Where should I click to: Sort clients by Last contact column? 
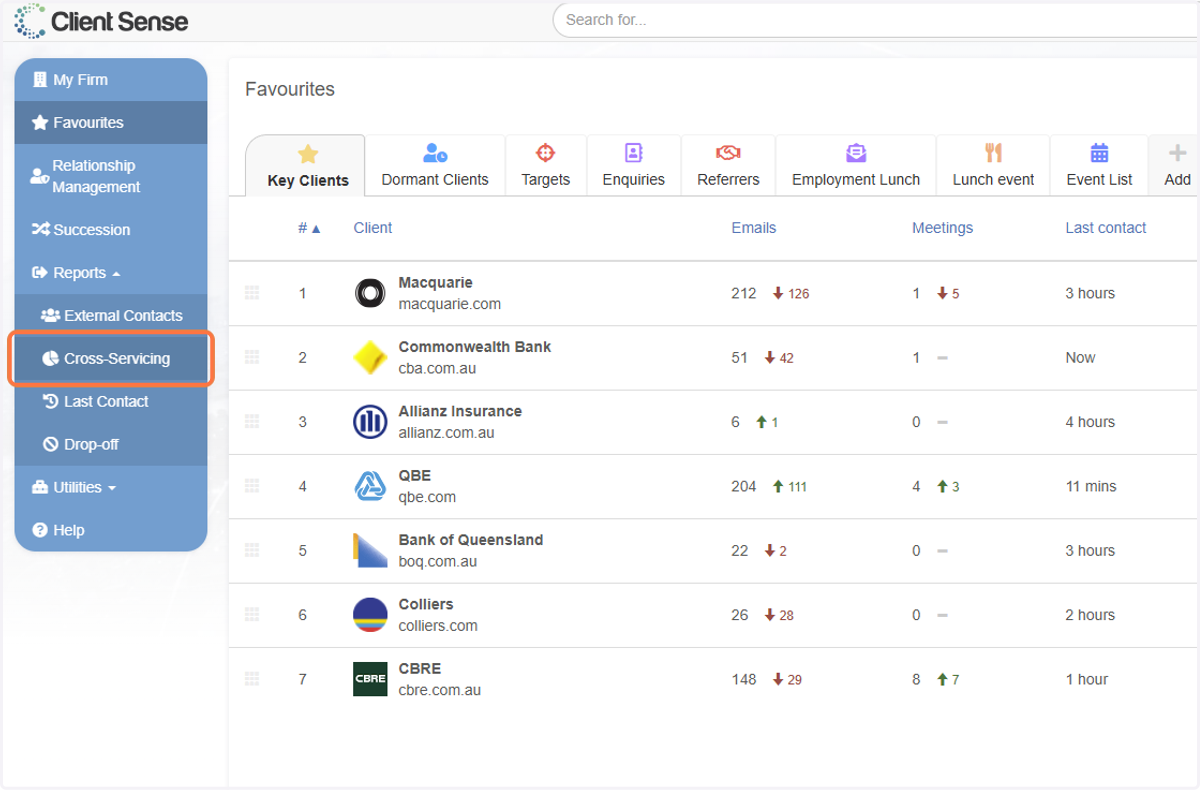(x=1106, y=228)
